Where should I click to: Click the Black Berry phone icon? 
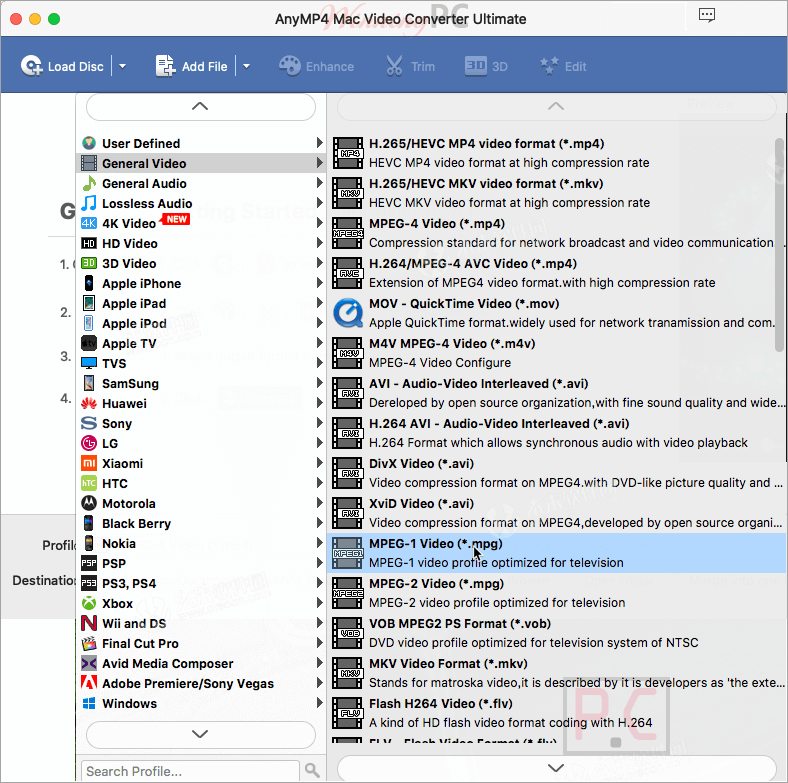point(89,523)
